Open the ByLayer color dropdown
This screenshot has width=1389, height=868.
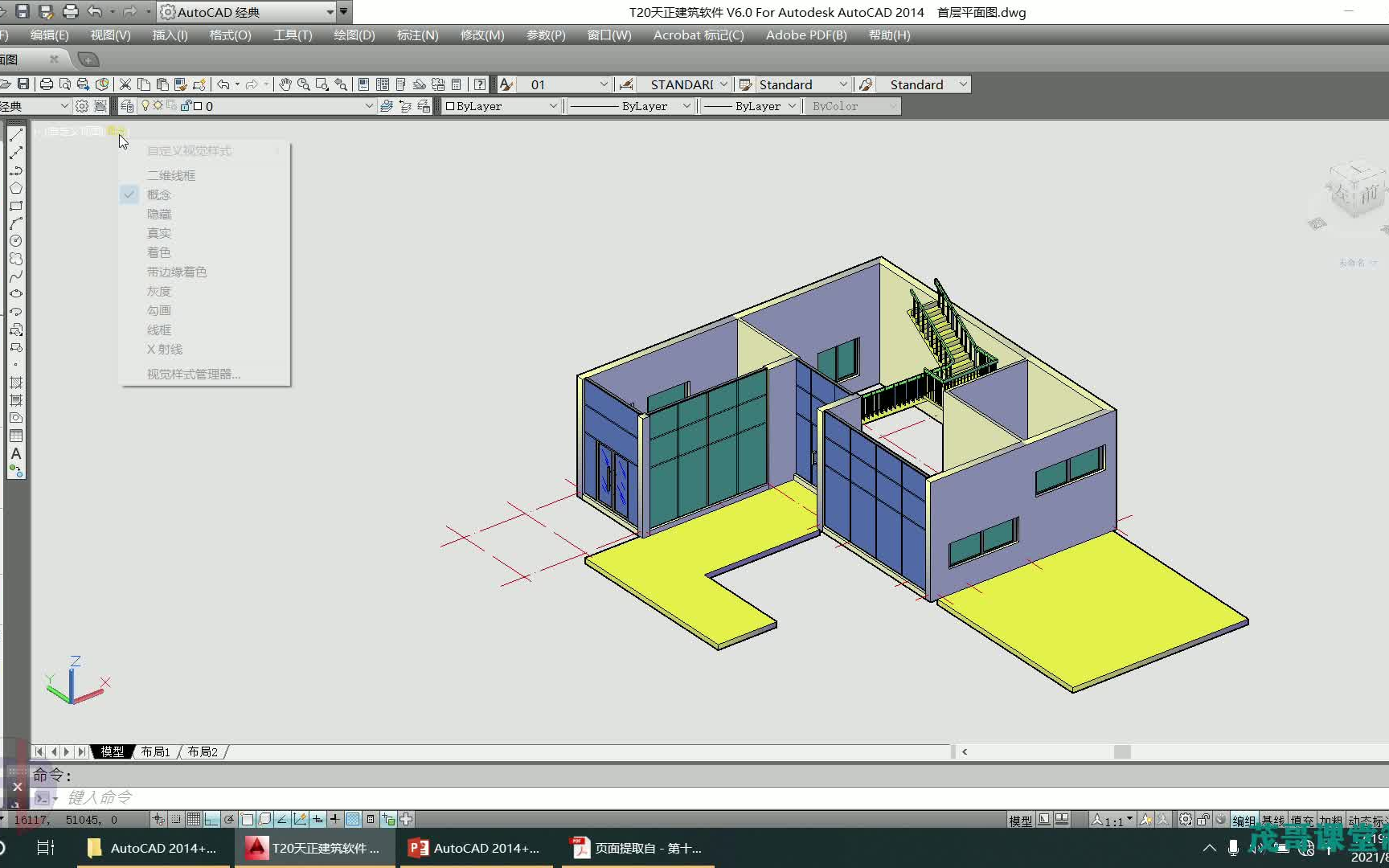[x=553, y=106]
